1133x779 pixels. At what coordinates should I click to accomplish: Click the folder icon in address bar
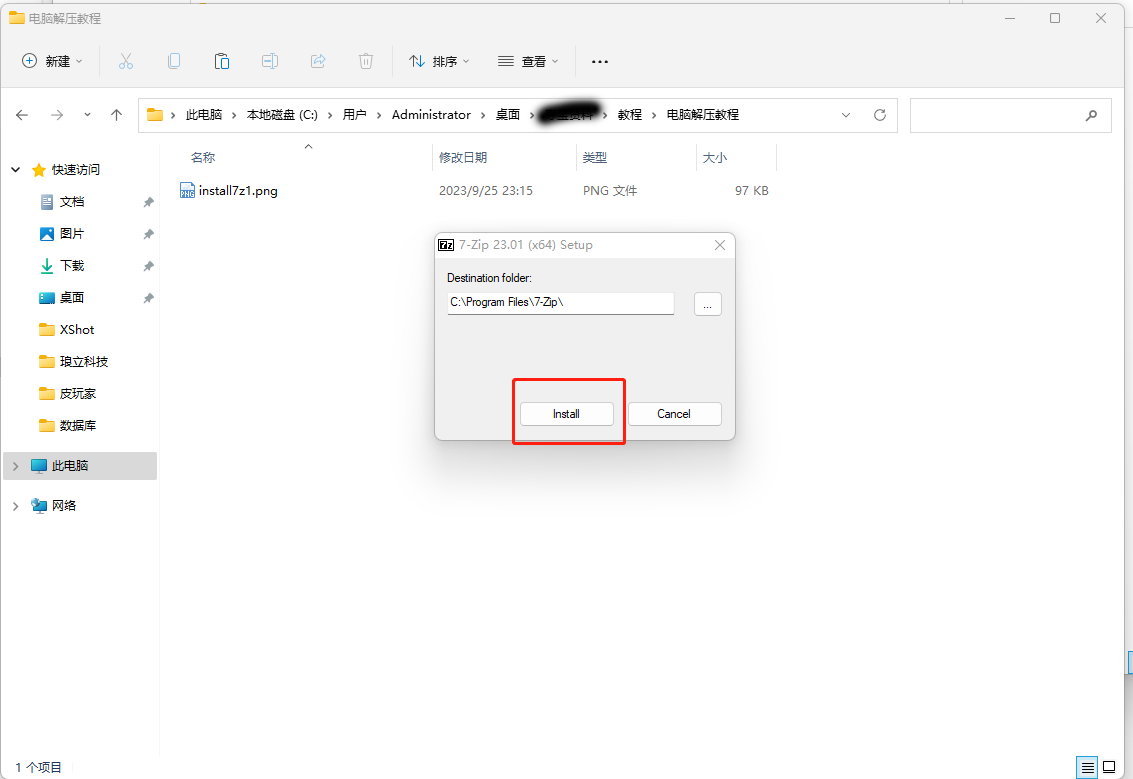tap(155, 115)
